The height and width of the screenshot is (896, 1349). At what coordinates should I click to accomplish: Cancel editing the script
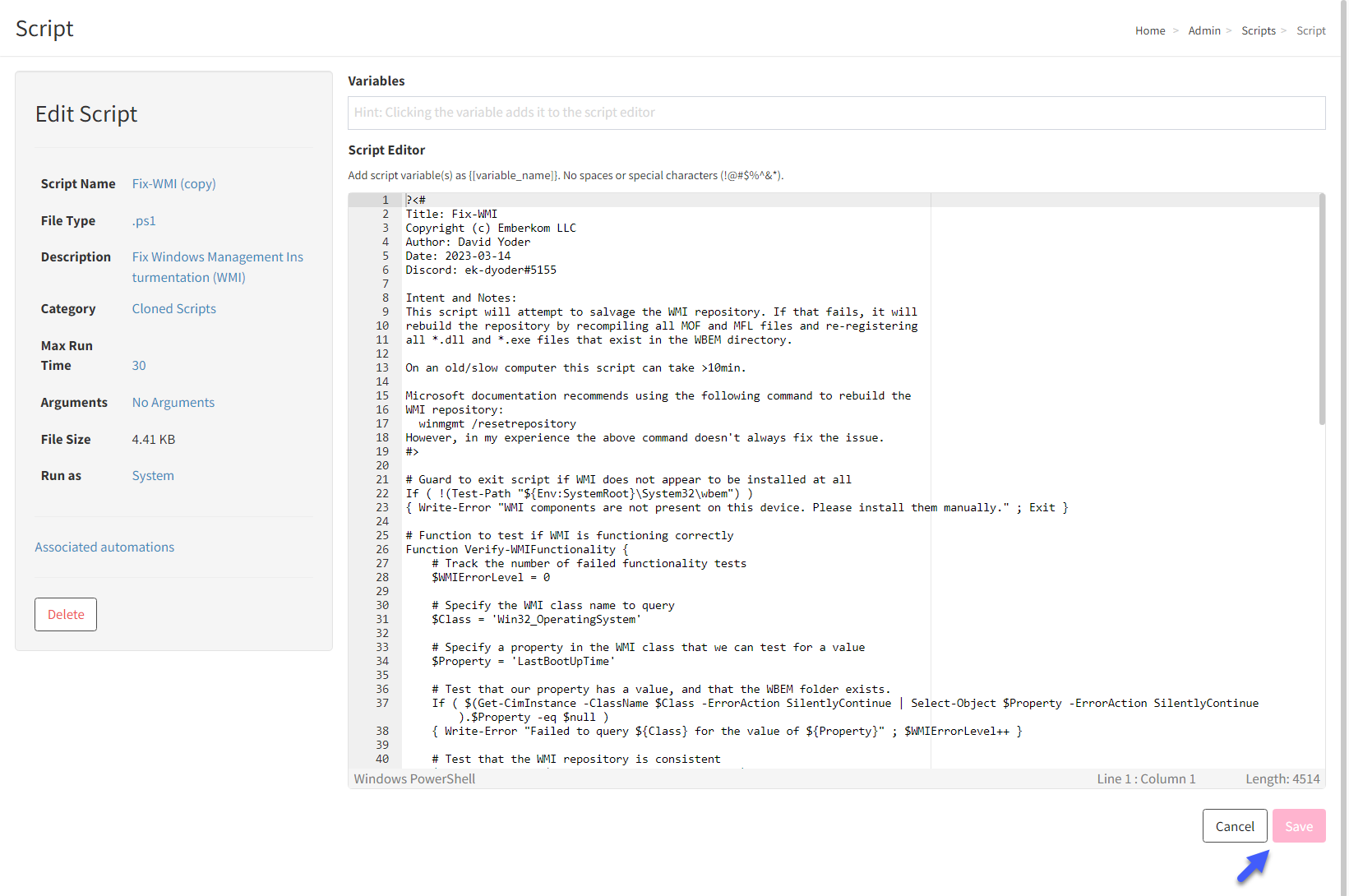pyautogui.click(x=1235, y=825)
